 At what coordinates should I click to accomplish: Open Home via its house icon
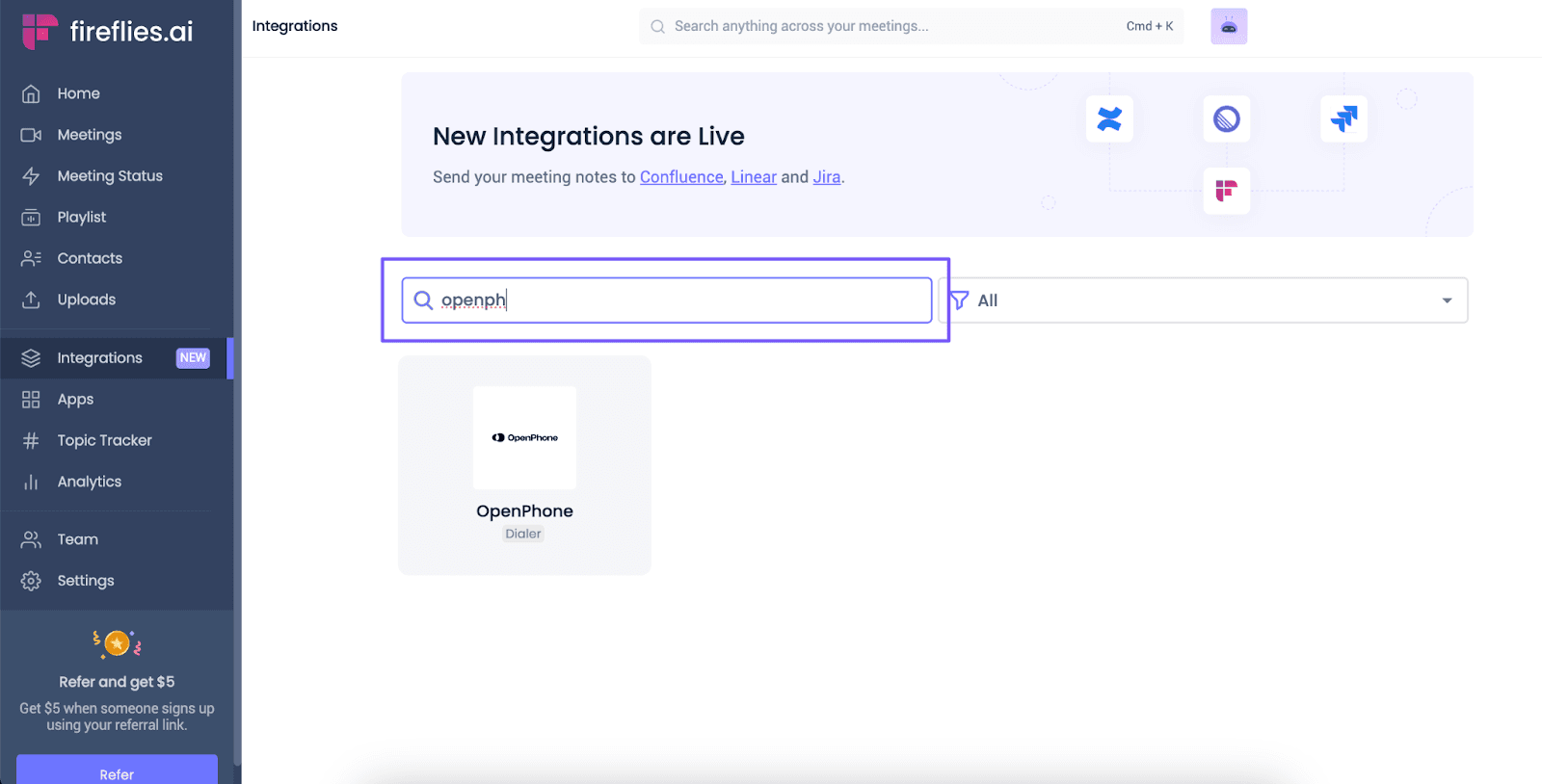[31, 93]
